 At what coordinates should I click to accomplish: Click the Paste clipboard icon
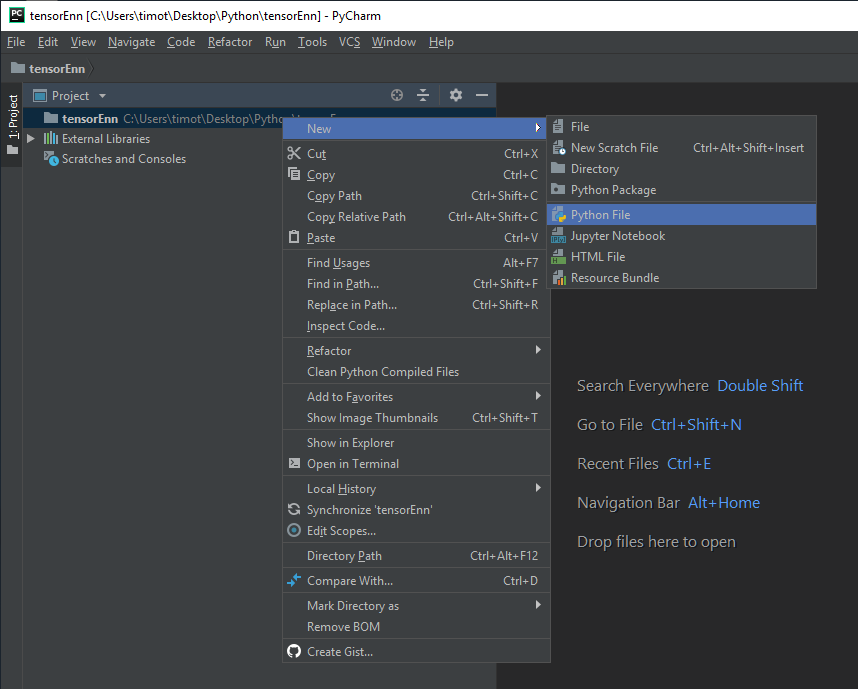coord(294,237)
